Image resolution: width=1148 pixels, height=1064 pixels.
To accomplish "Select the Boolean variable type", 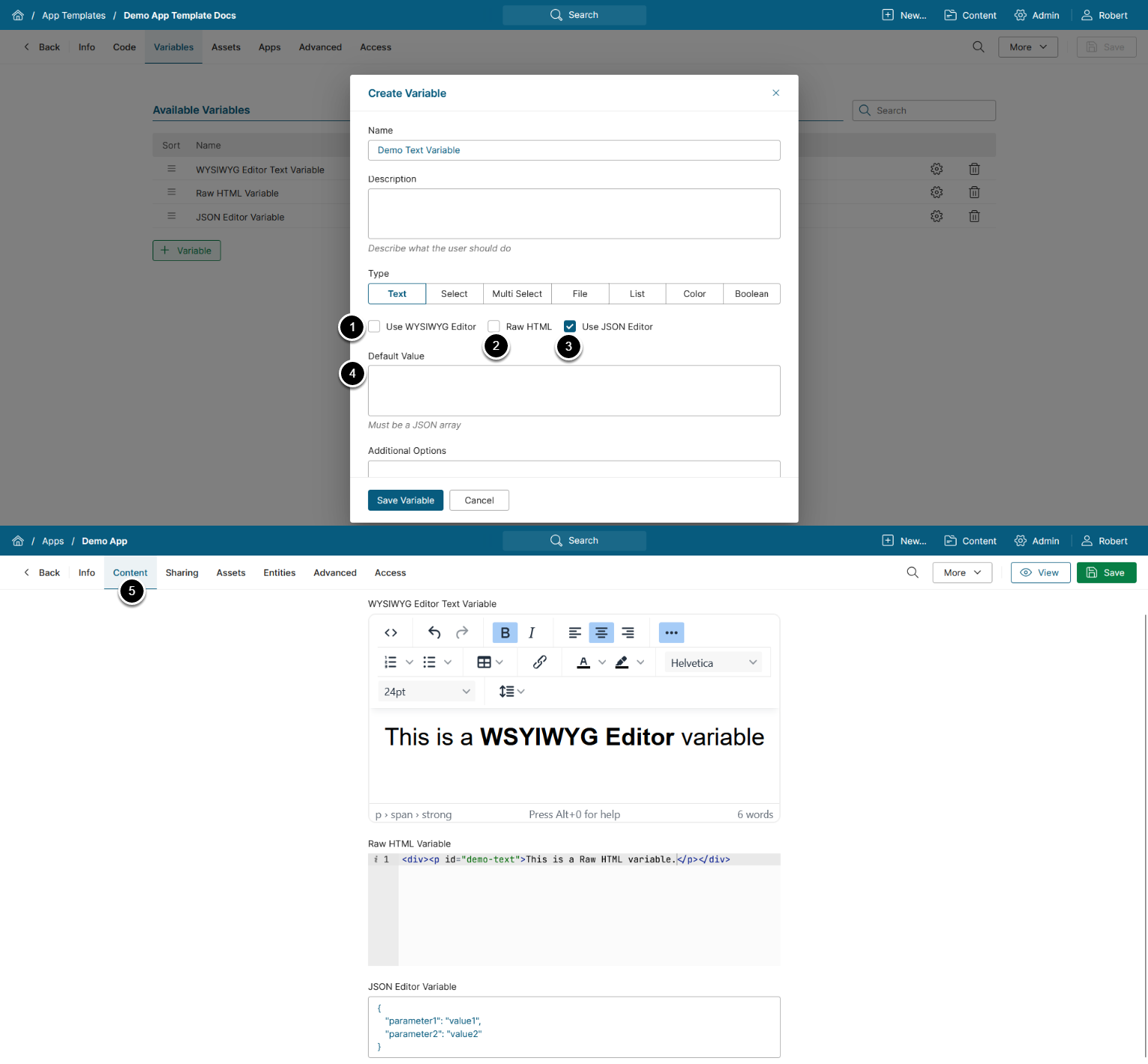I will 752,294.
